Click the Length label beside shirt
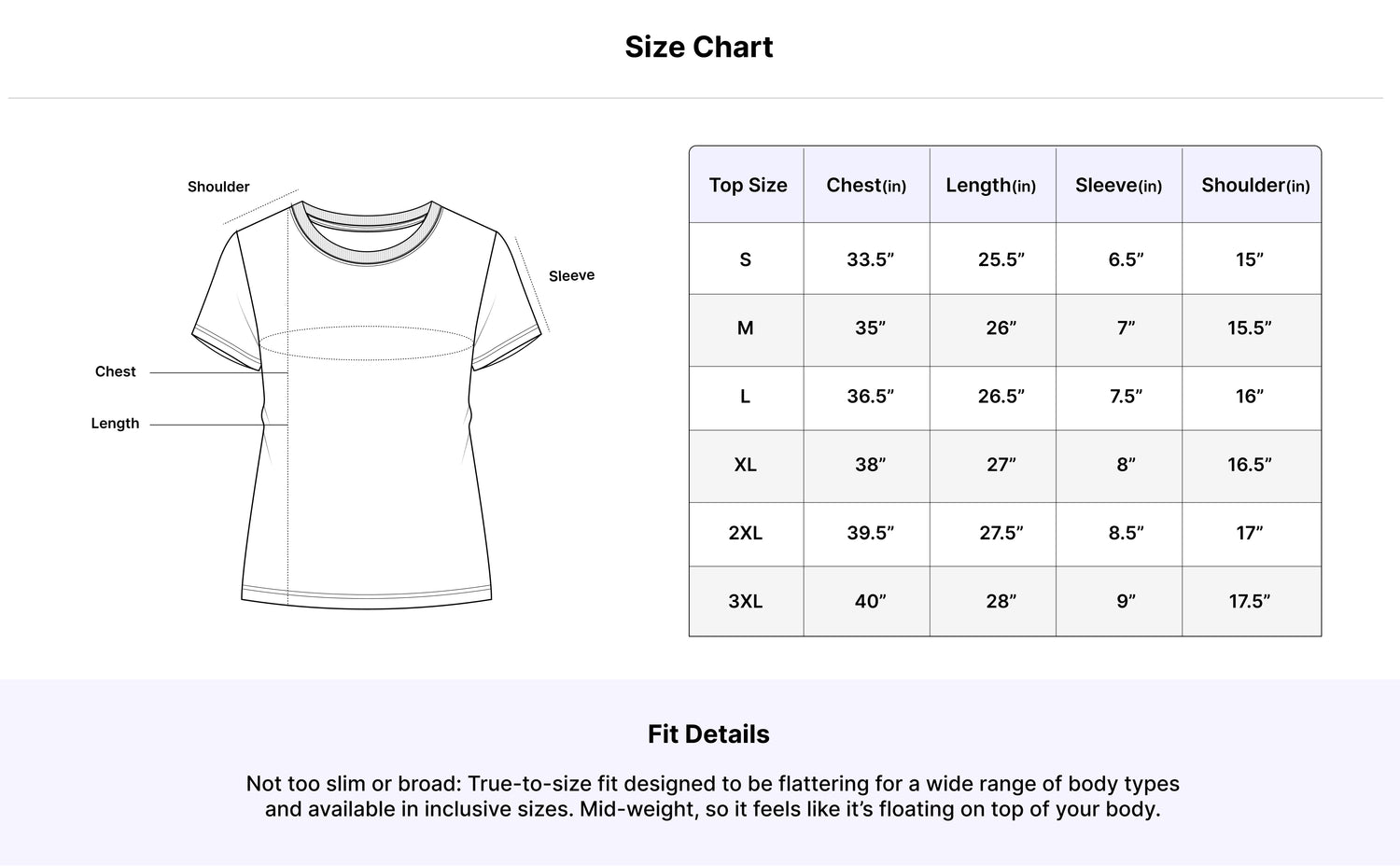1400x866 pixels. coord(115,423)
